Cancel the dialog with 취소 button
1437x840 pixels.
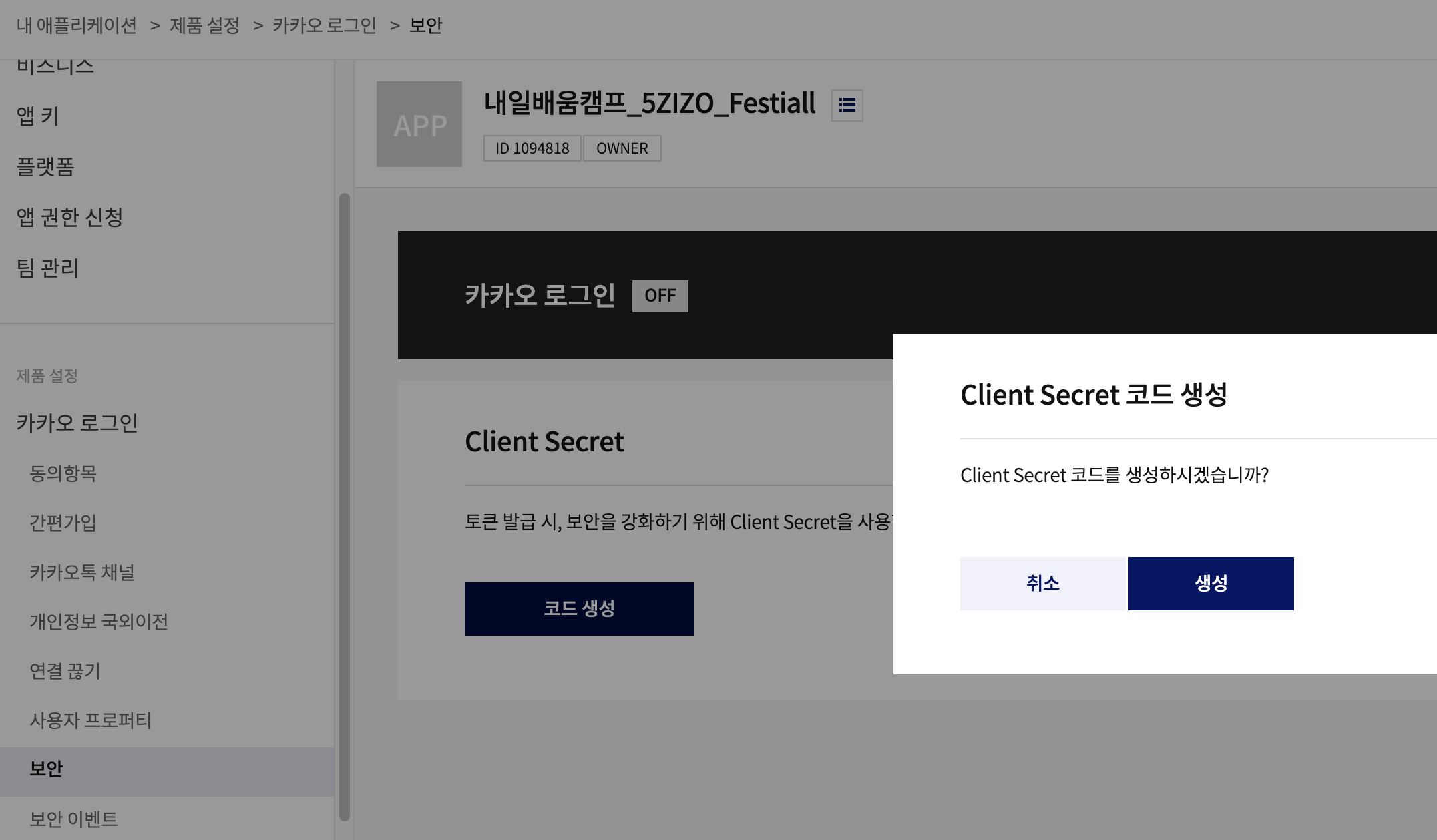click(1042, 583)
